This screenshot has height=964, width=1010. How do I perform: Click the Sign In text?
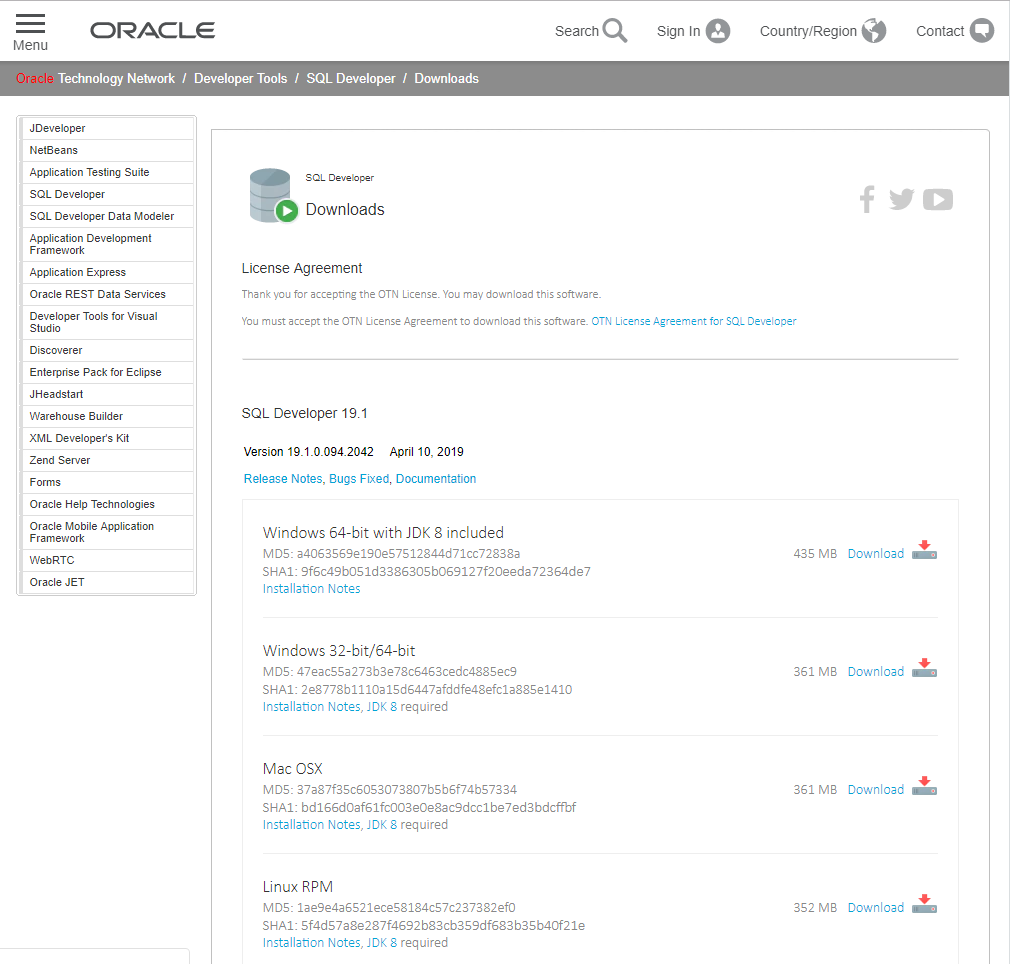tap(678, 31)
